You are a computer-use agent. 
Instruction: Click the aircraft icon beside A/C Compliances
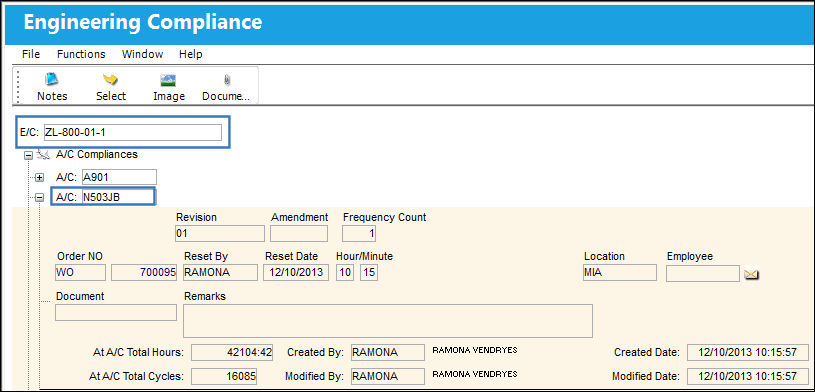coord(43,154)
